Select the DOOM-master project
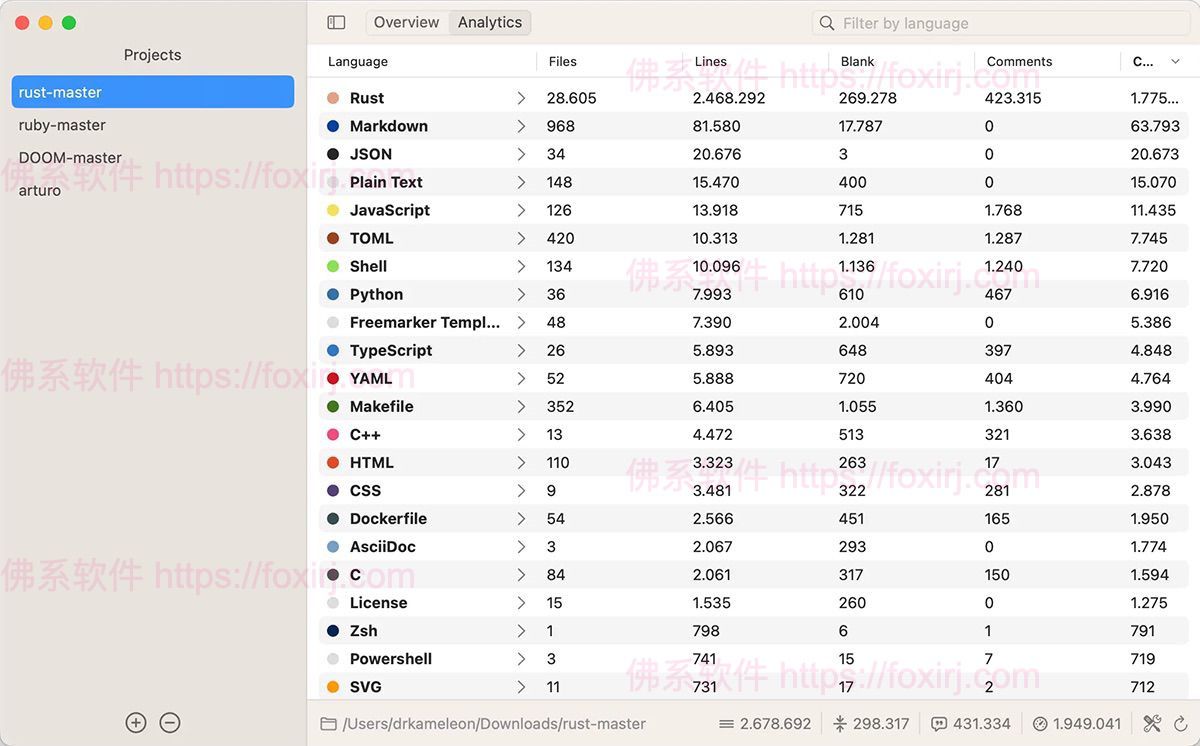The width and height of the screenshot is (1200, 746). [70, 158]
